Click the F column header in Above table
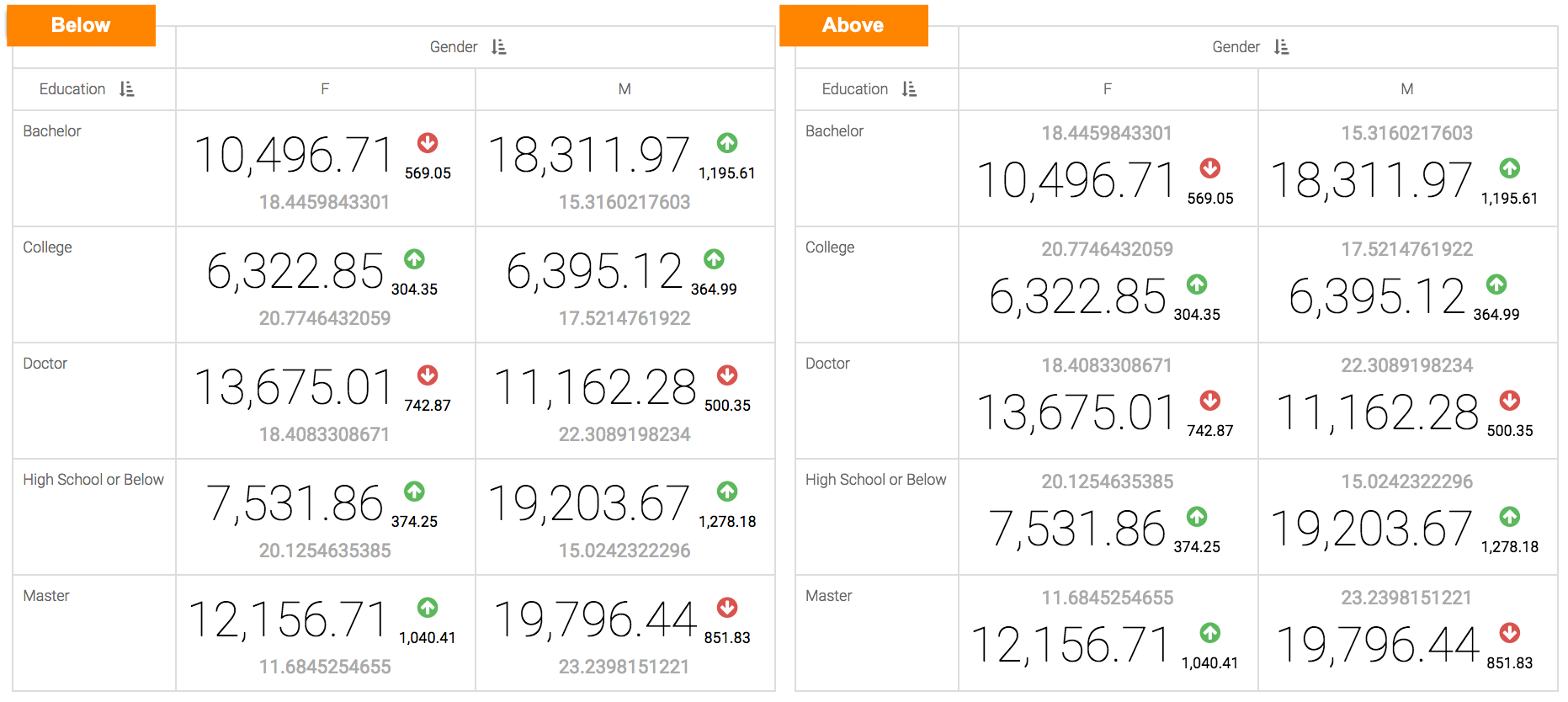This screenshot has height=702, width=1568. coord(1108,89)
